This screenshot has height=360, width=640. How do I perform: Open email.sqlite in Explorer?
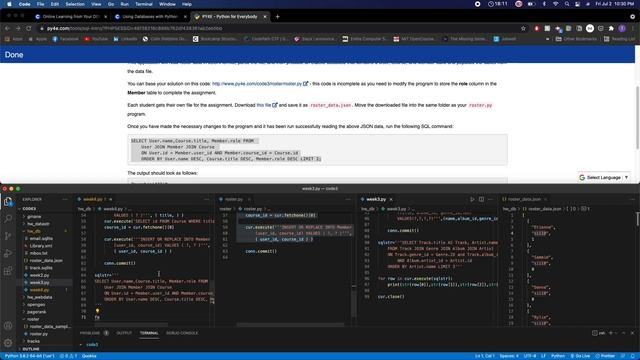(41, 238)
